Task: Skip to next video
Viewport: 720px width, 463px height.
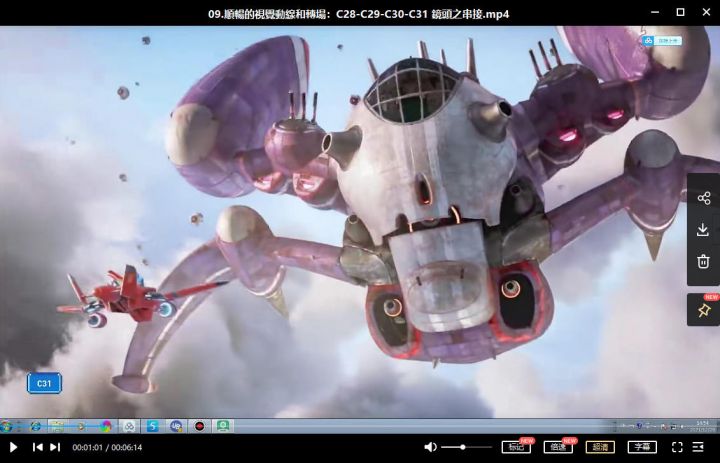Action: (55, 447)
